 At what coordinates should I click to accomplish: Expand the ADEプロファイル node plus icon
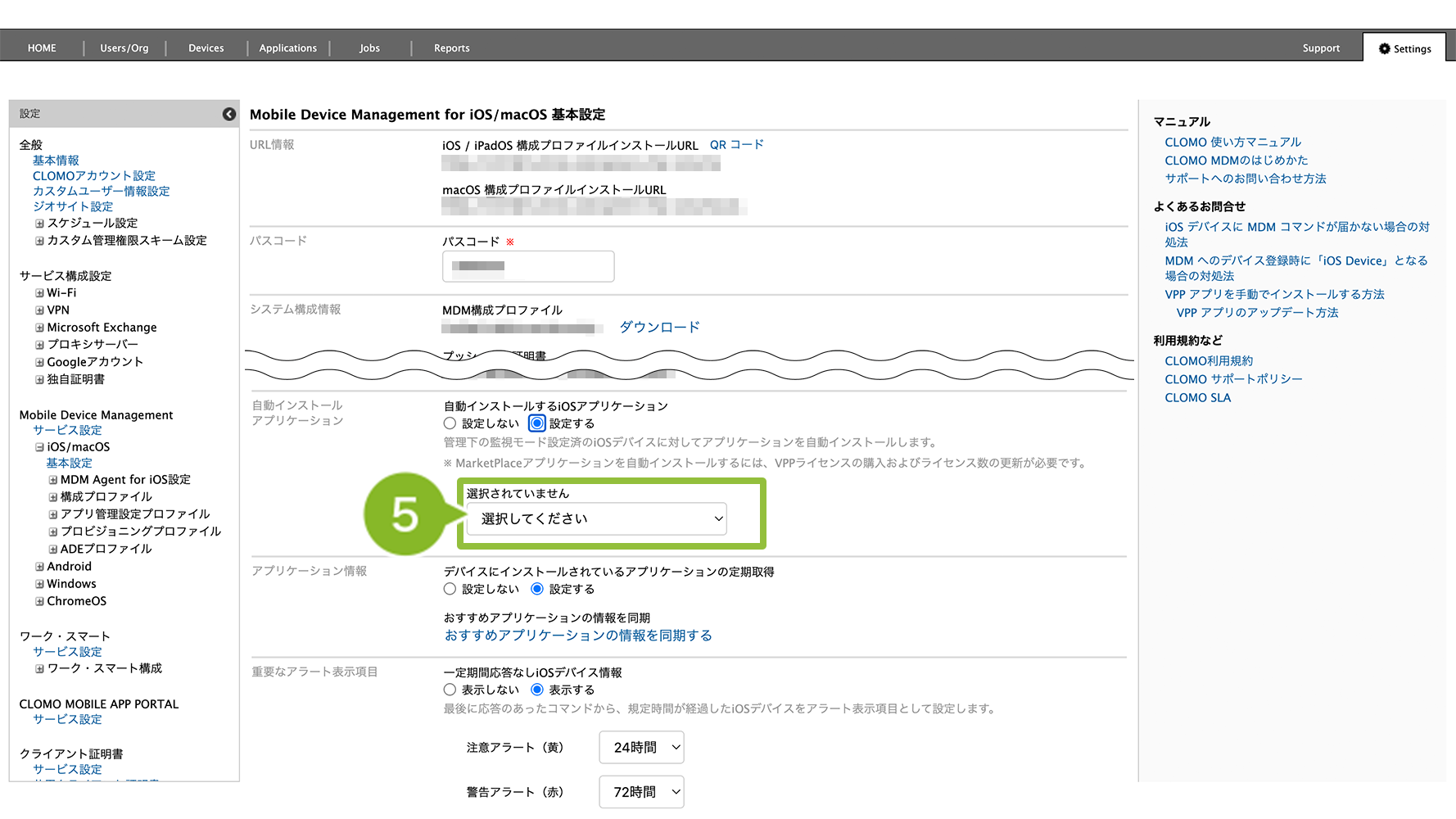point(52,550)
